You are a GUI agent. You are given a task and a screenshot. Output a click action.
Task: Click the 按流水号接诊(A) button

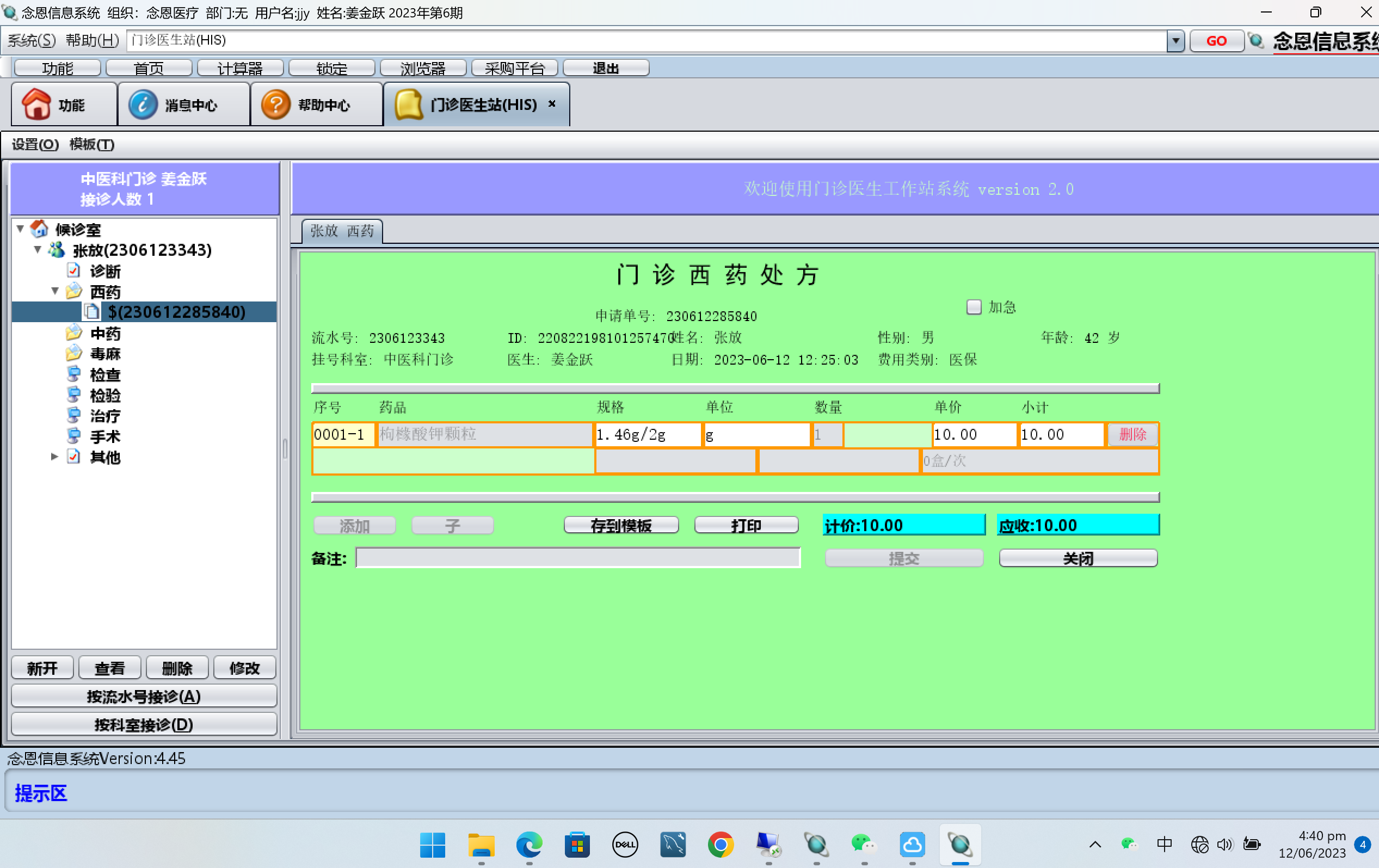pyautogui.click(x=144, y=695)
